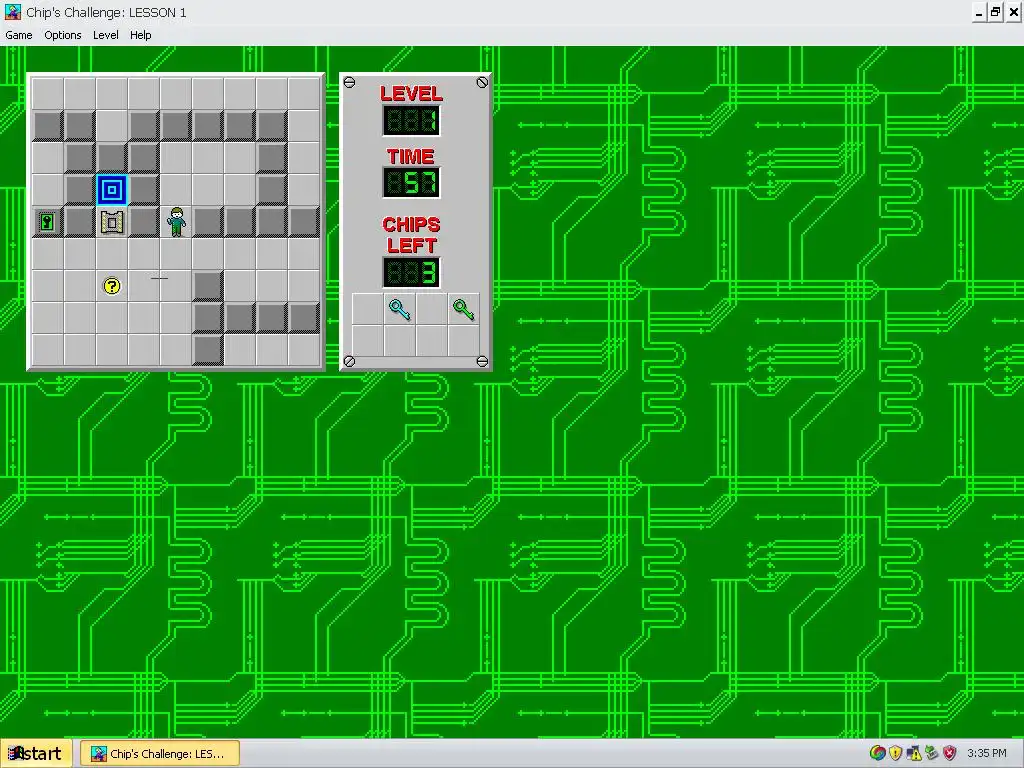Restore down the Chip's Challenge window
The image size is (1024, 768).
click(x=995, y=12)
